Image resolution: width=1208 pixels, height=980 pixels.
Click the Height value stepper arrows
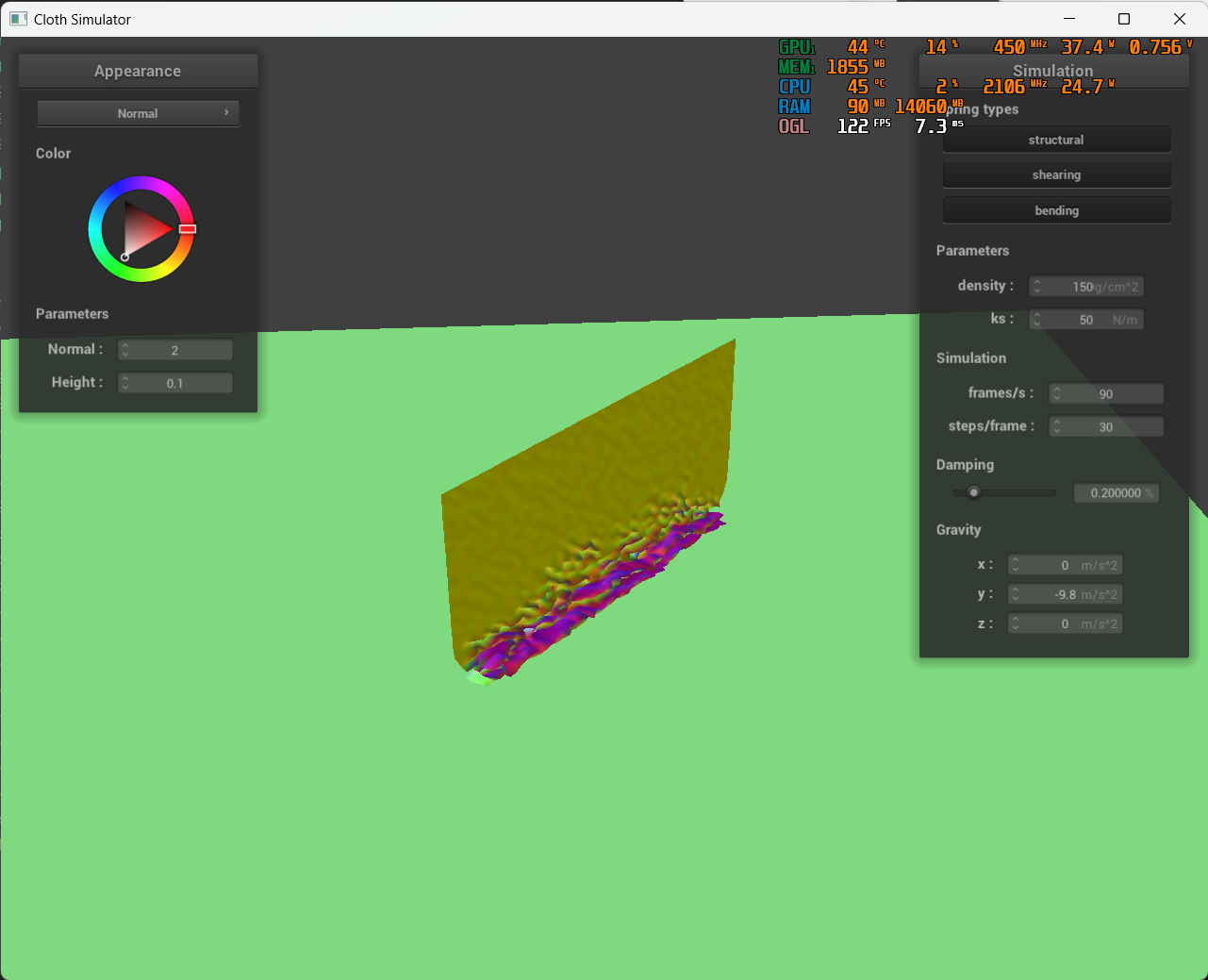pos(125,383)
